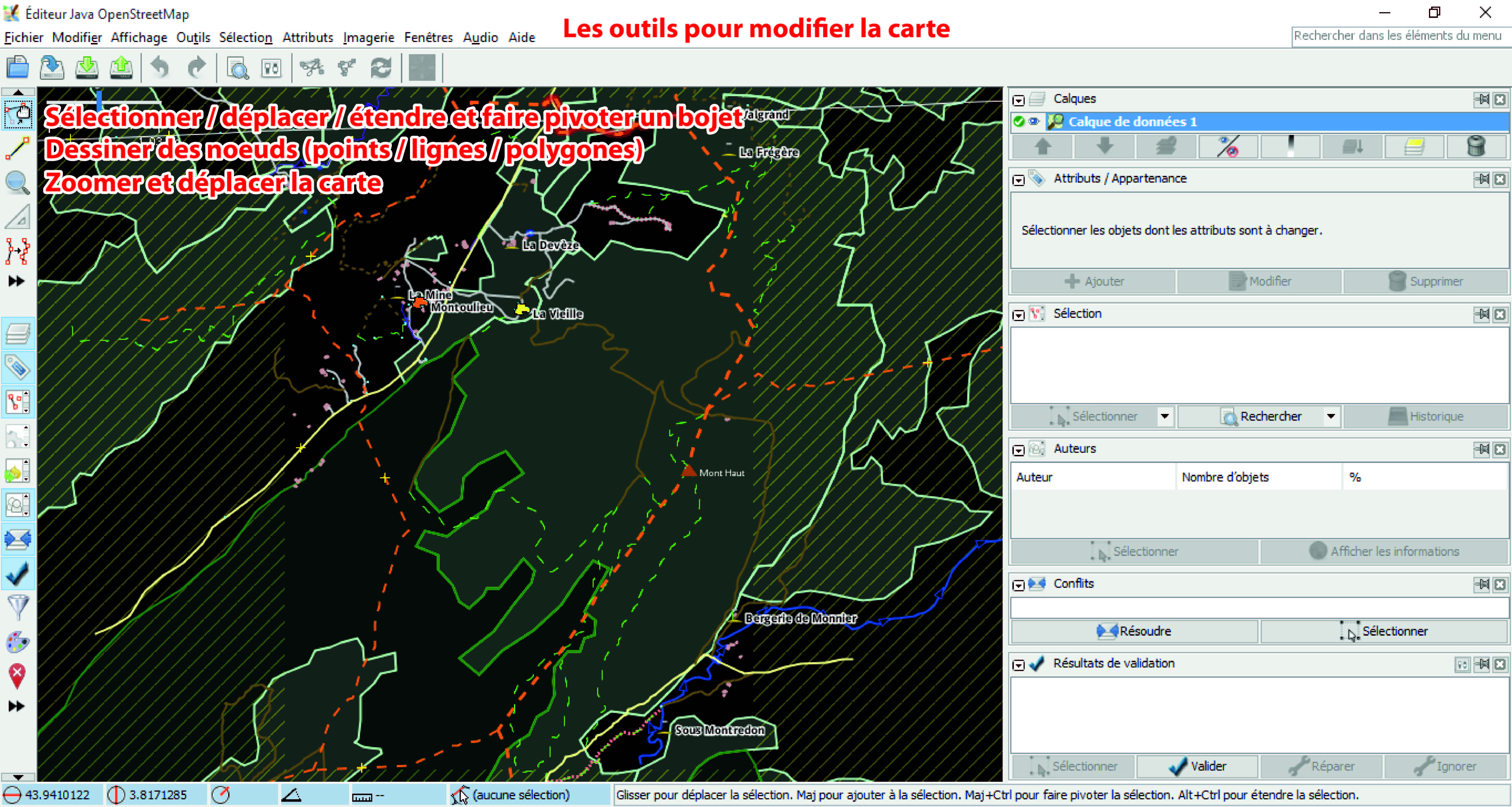
Task: Open the Modifier menu
Action: [x=77, y=37]
